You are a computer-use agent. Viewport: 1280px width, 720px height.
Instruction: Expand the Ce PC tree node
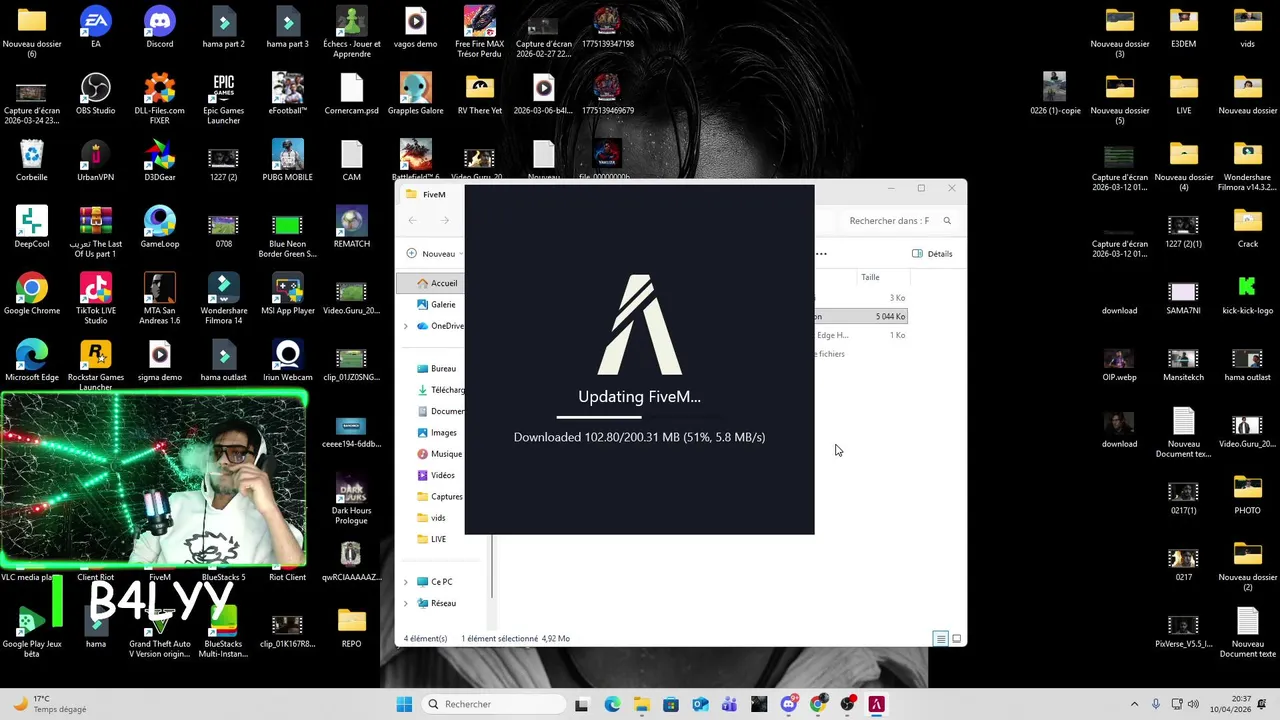(x=406, y=582)
